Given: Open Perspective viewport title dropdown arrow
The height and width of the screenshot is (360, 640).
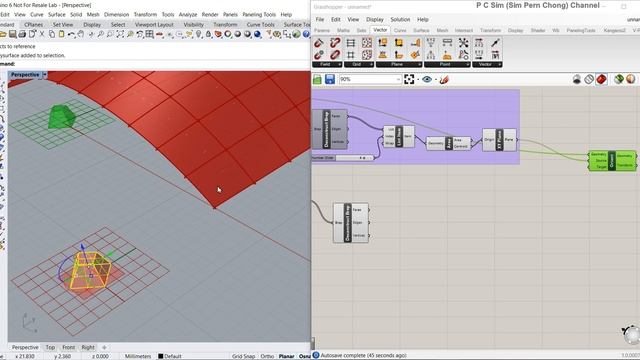Looking at the screenshot, I should tap(45, 75).
